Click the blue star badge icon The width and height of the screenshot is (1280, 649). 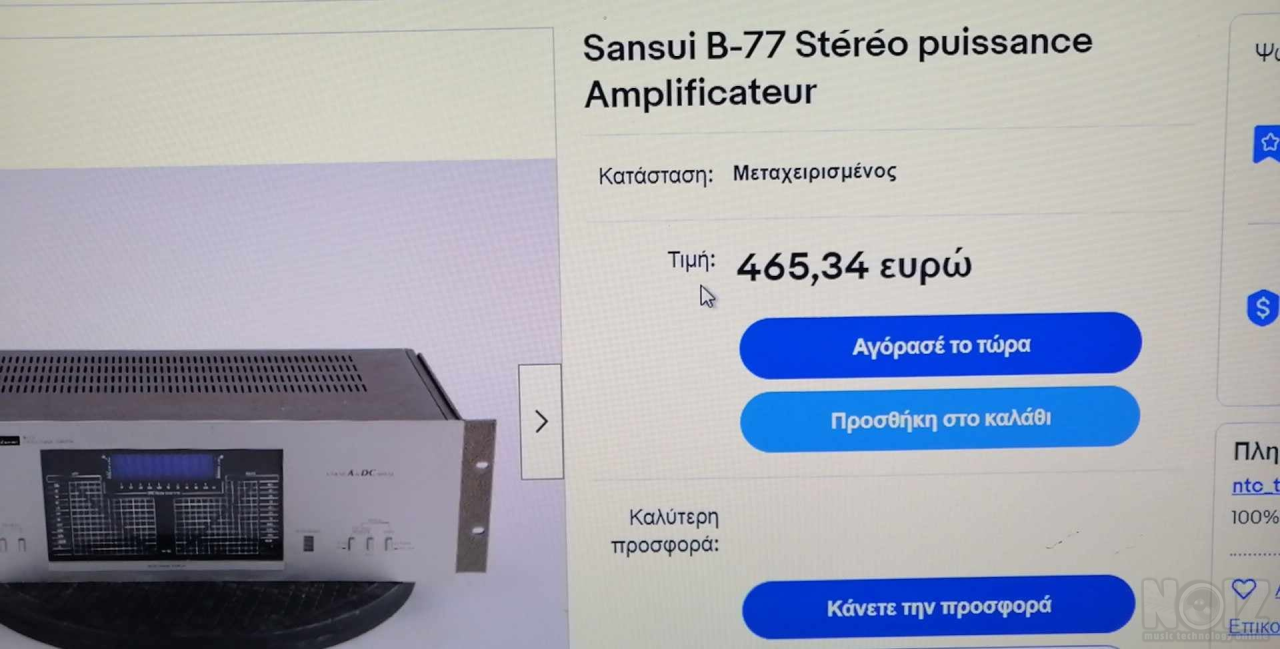click(x=1267, y=144)
